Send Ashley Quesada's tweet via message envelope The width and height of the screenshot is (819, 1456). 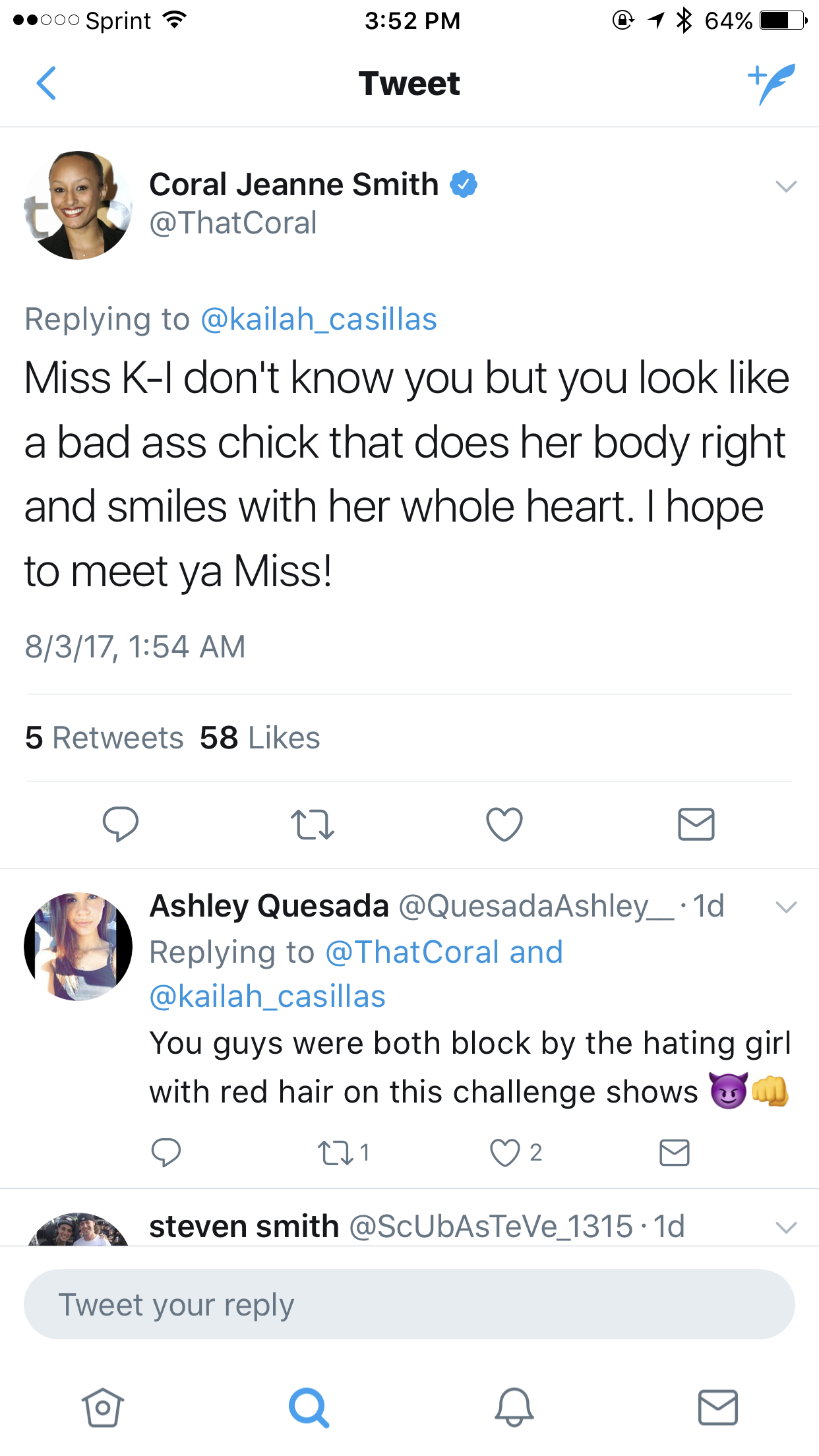coord(675,1153)
